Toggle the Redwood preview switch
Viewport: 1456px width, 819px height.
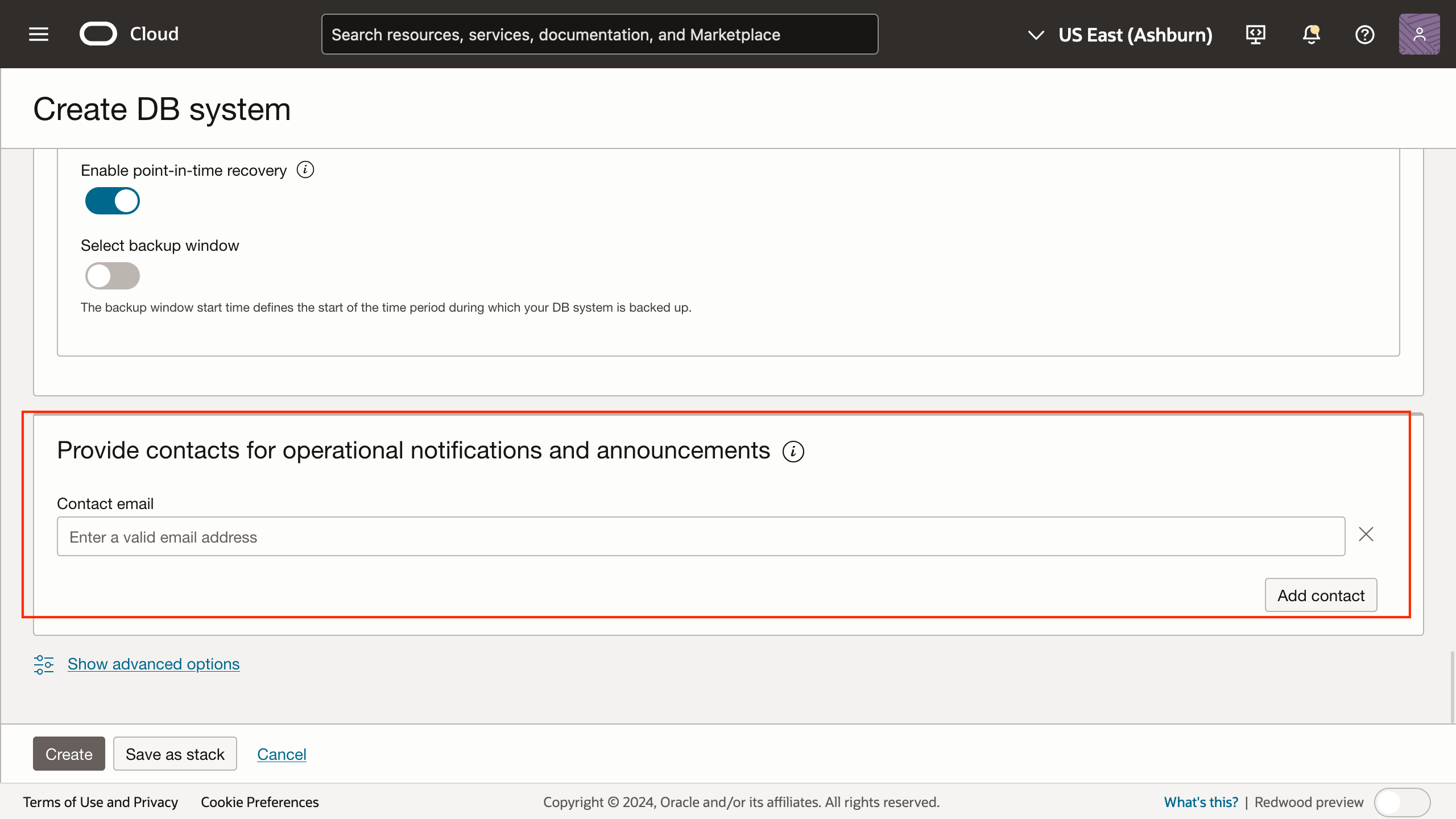1401,802
